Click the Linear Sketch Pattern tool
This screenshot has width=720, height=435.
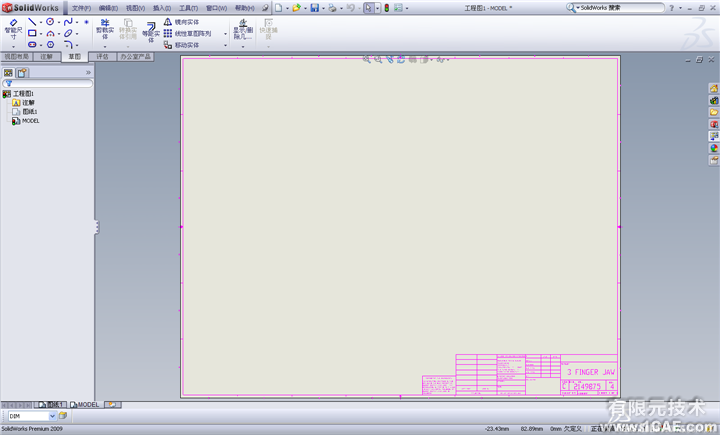click(187, 33)
